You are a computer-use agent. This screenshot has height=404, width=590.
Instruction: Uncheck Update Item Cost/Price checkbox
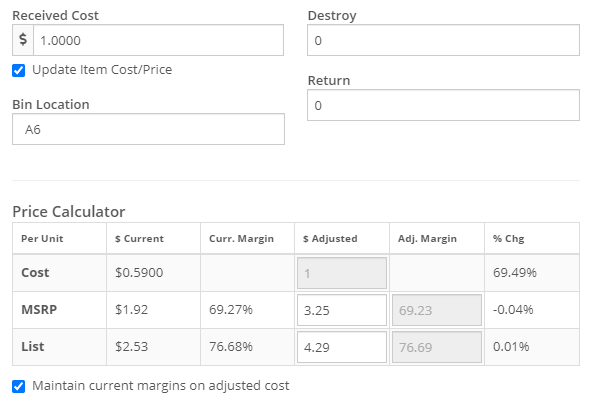(x=18, y=70)
